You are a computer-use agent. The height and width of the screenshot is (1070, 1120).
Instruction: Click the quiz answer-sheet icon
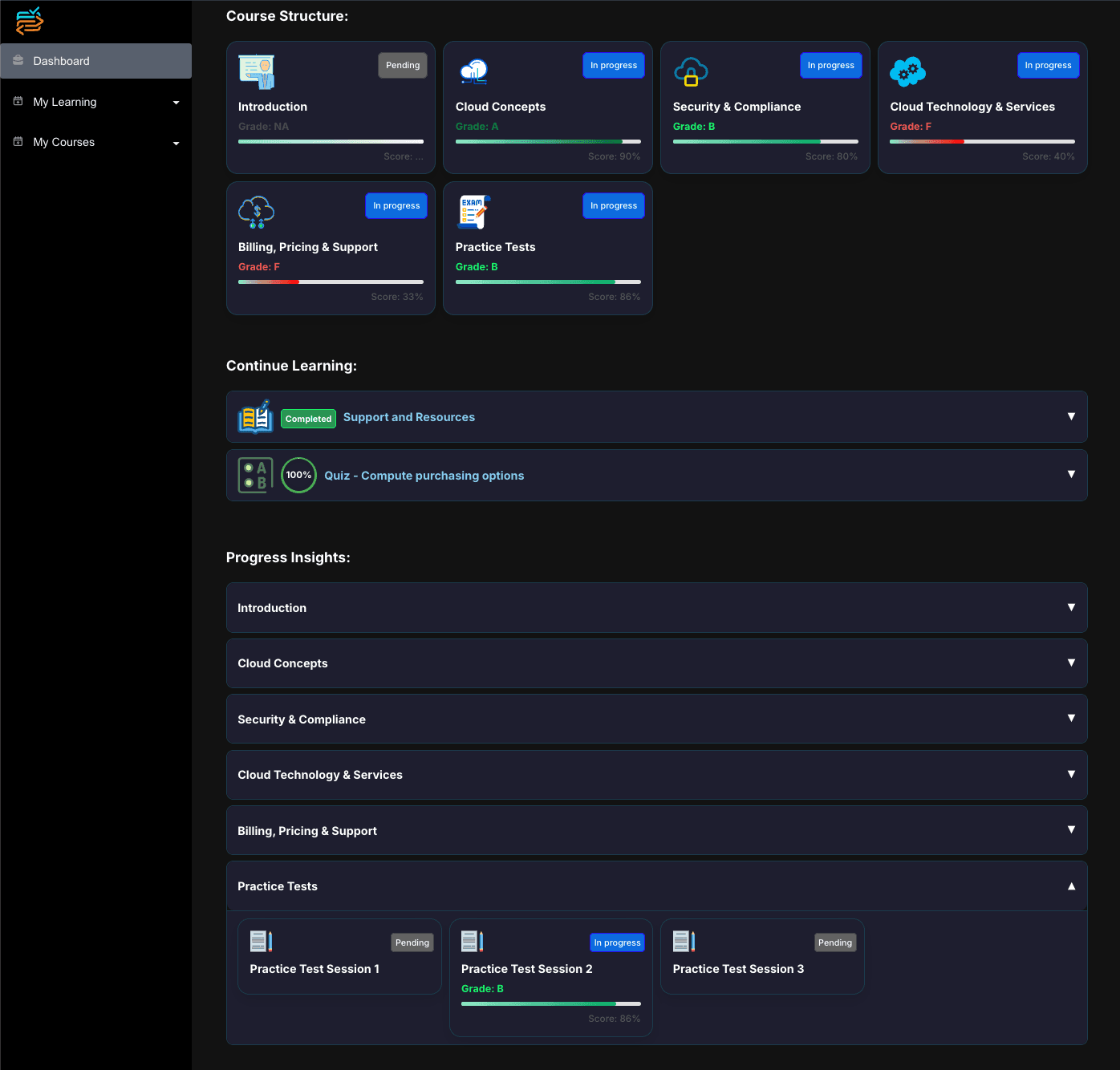coord(254,475)
